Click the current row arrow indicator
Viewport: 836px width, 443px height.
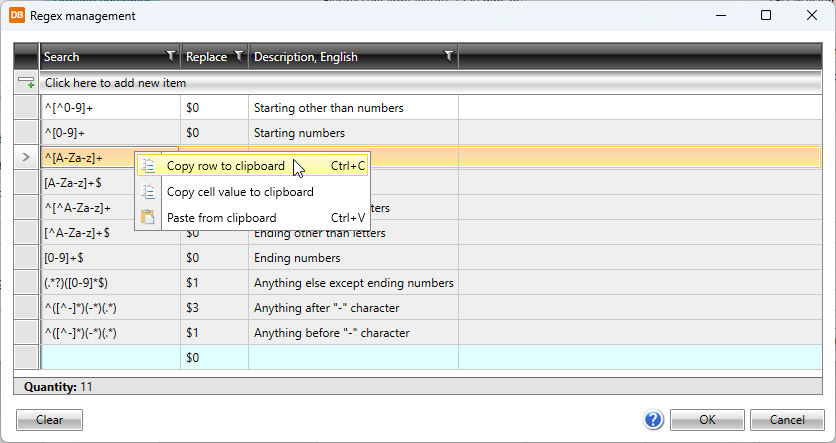point(26,157)
